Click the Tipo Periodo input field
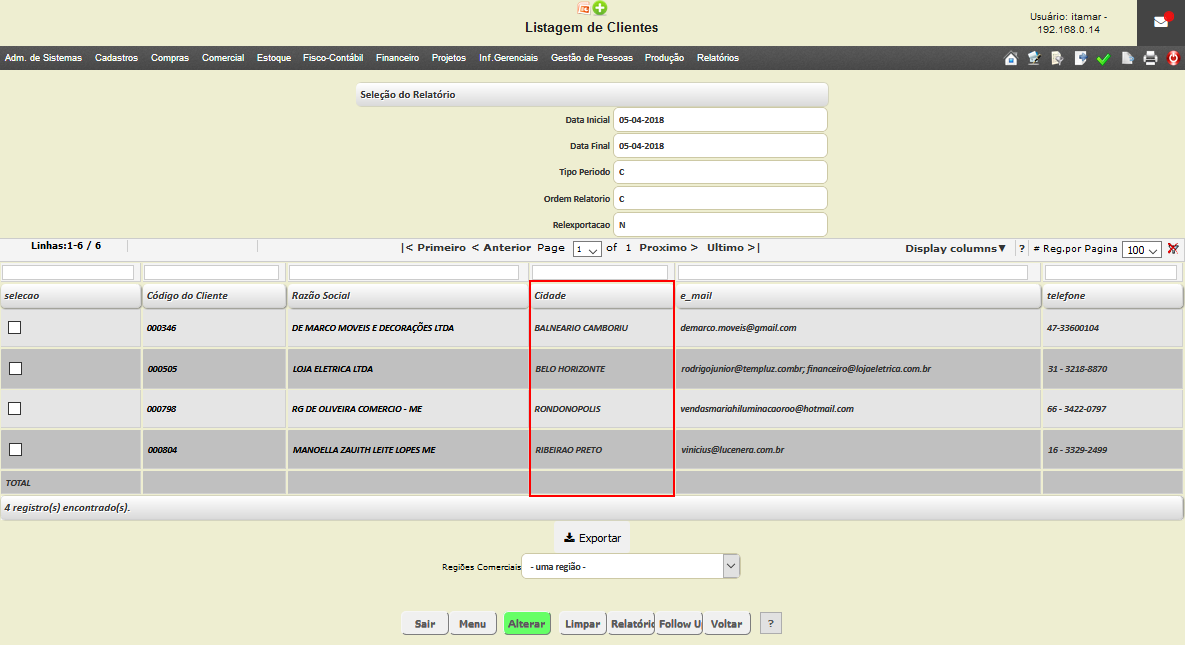Screen dimensions: 1185x645 (x=720, y=172)
